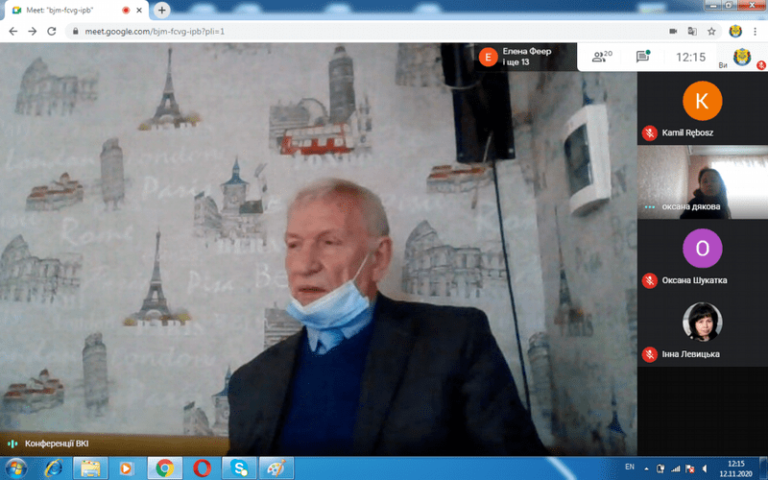Click the translate page icon in address bar
This screenshot has width=768, height=480.
click(693, 31)
